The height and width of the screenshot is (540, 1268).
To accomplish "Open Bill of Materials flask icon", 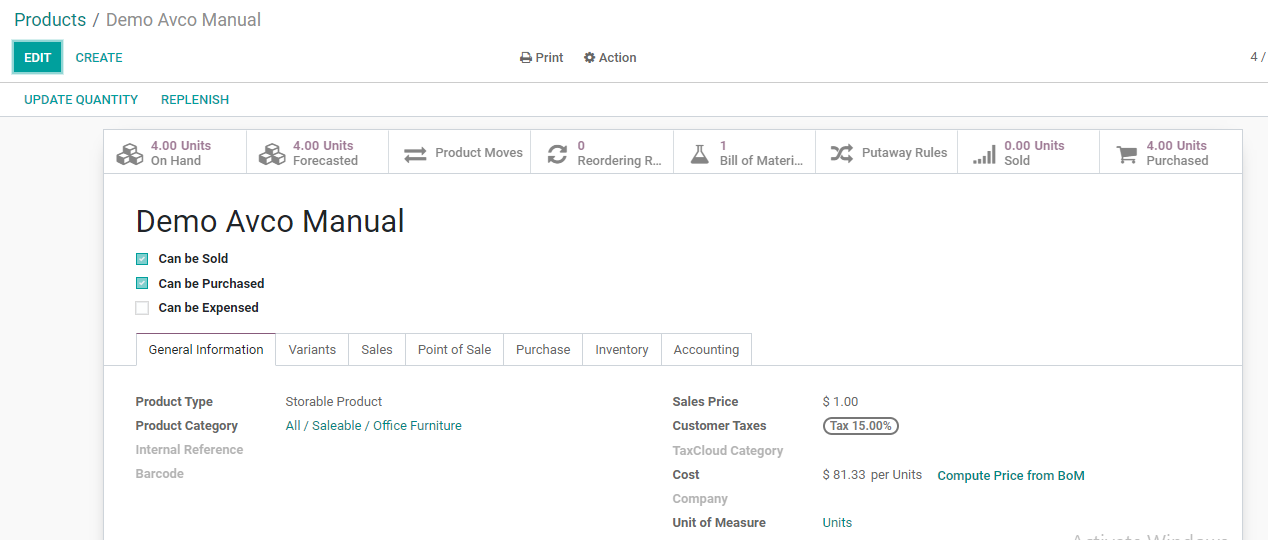I will pyautogui.click(x=700, y=154).
